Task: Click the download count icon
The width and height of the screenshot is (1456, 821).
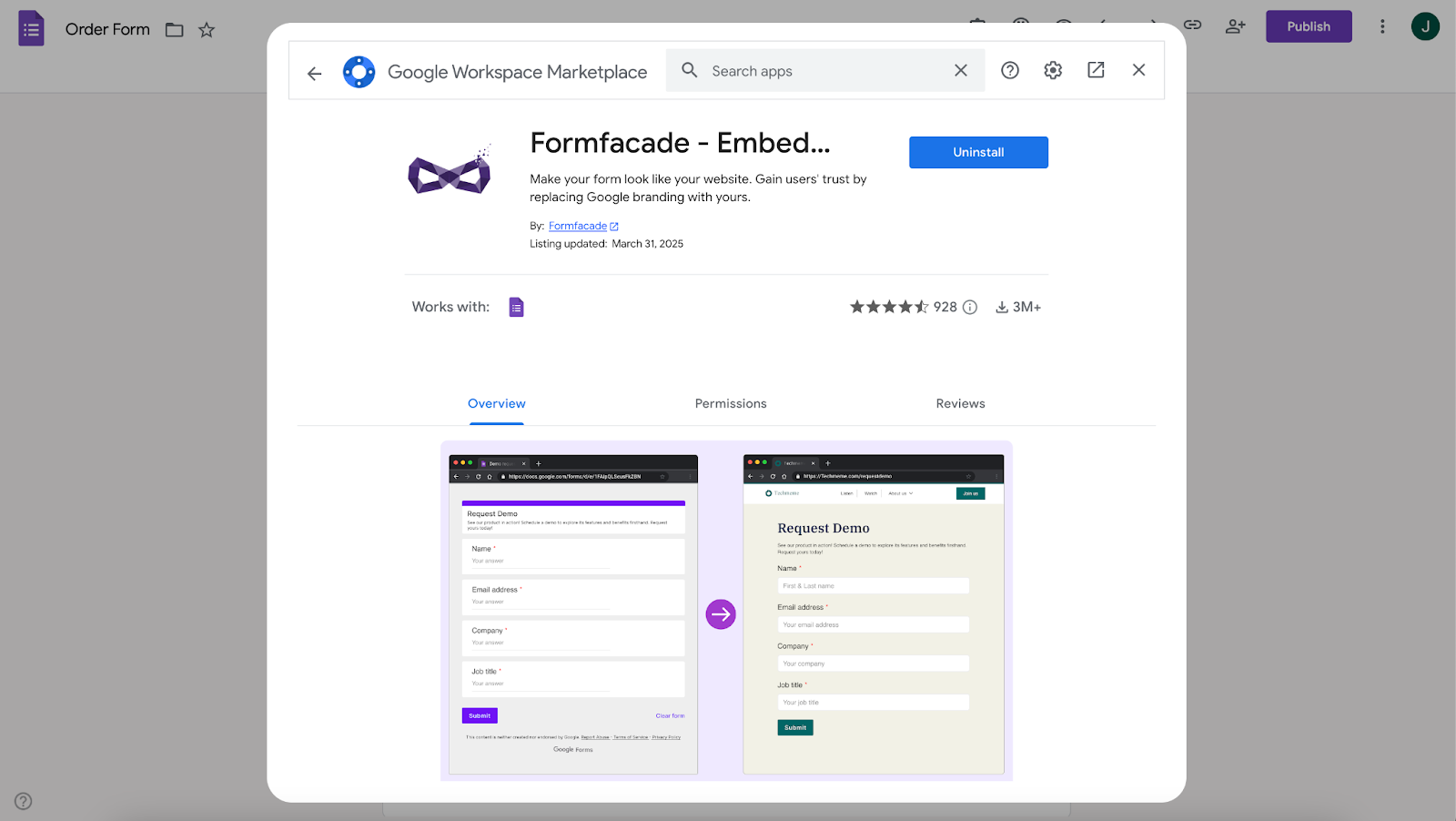Action: pyautogui.click(x=1001, y=307)
